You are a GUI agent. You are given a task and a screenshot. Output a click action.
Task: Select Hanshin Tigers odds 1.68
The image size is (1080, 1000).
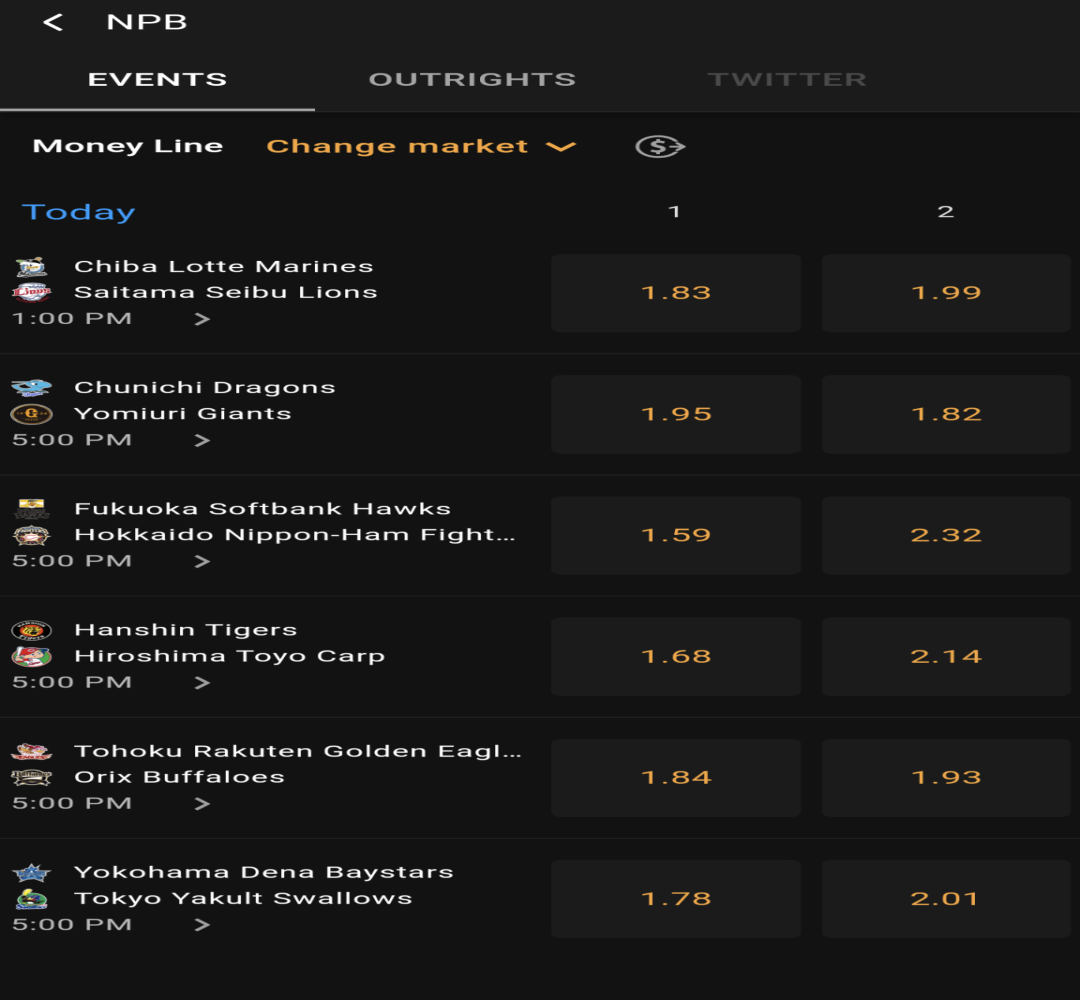coord(676,657)
